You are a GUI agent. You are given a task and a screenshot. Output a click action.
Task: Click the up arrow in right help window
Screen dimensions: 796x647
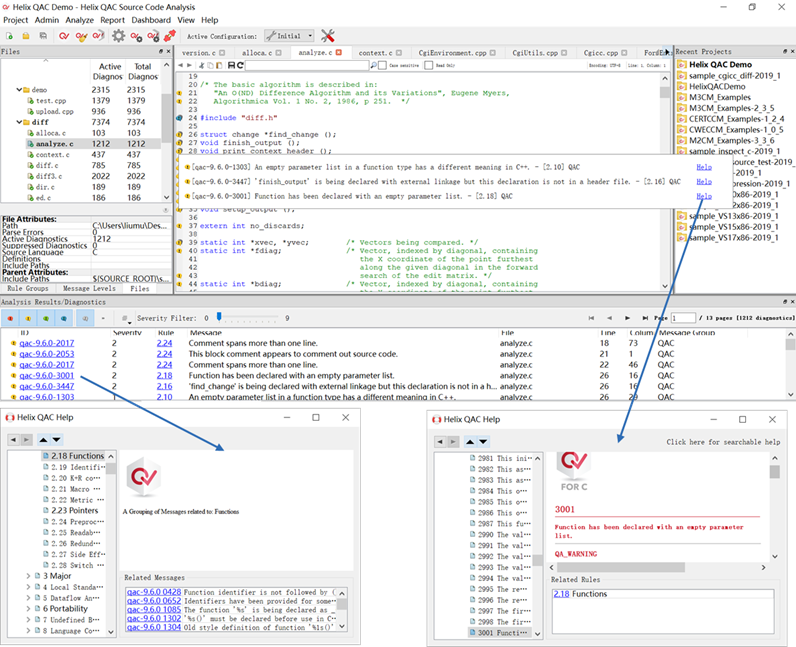click(x=470, y=442)
